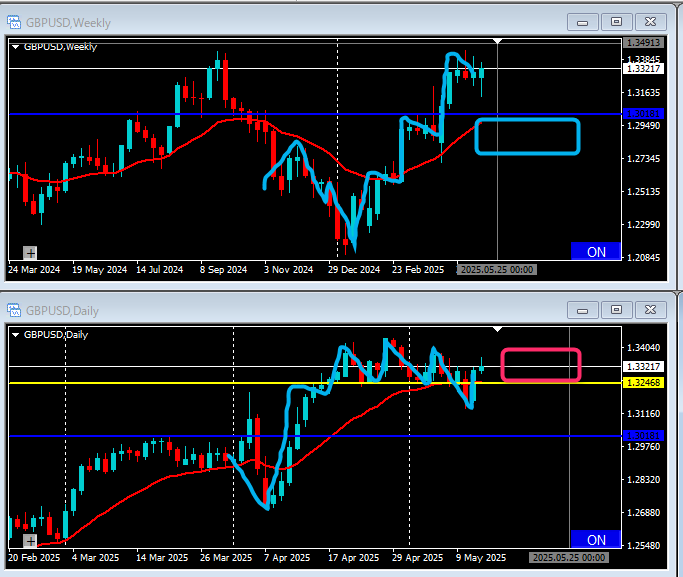Click the 23 Feb 2025 date on Weekly axis

[x=418, y=270]
